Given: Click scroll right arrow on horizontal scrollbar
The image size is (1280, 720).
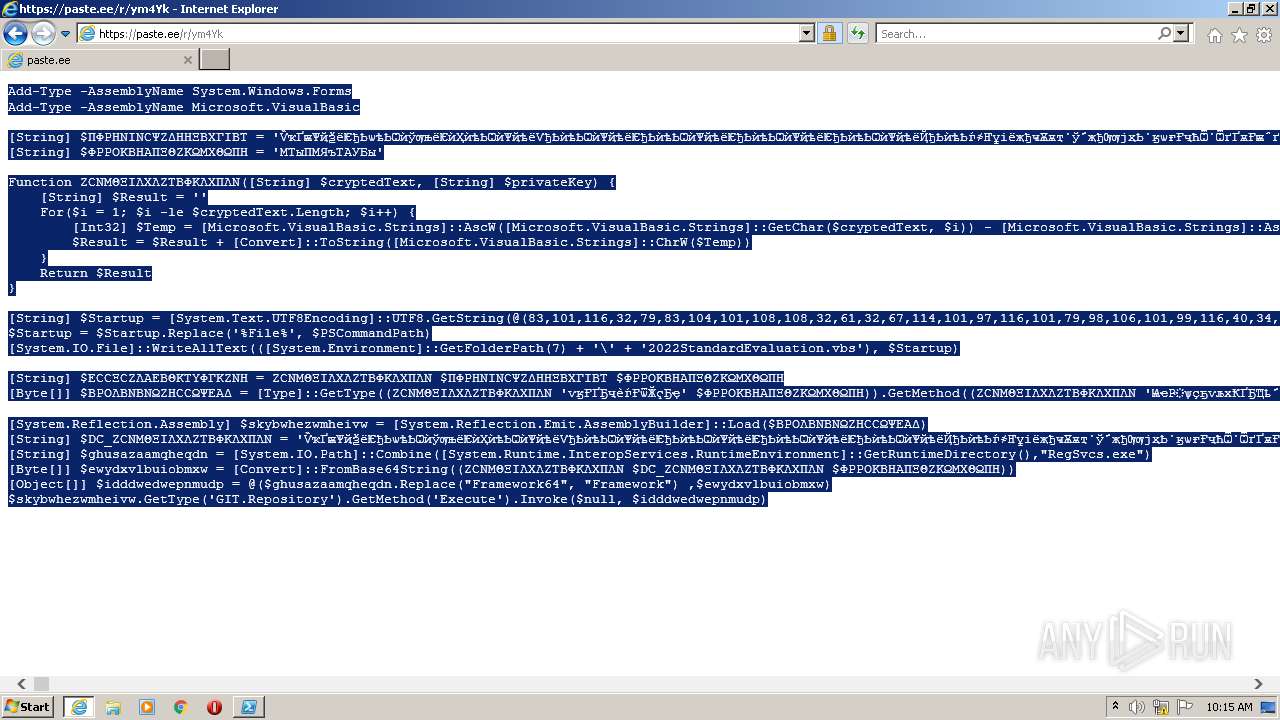Looking at the screenshot, I should coord(1258,684).
